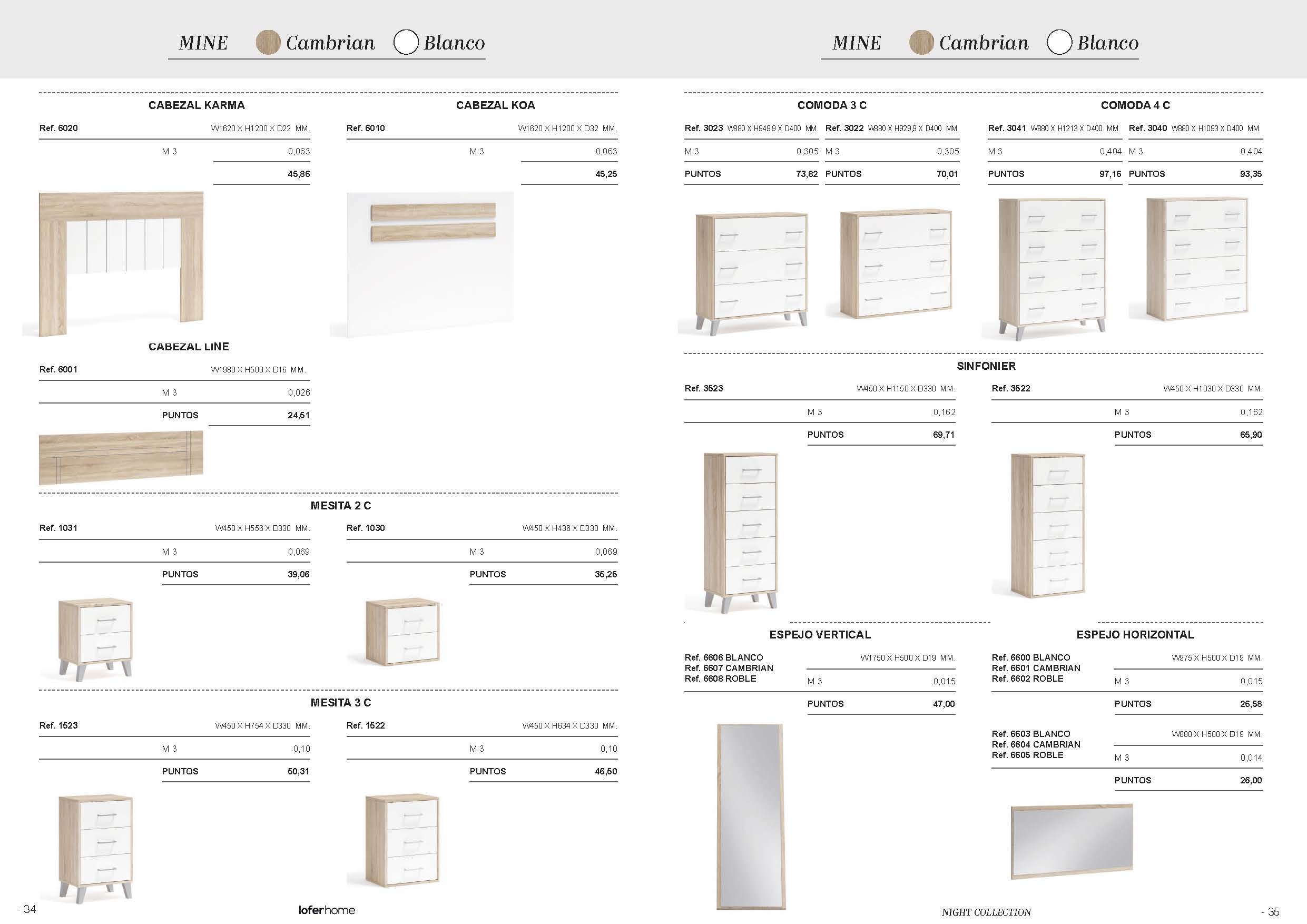1307x924 pixels.
Task: Click the ESPEJO HORIZONTAL heading
Action: 1135,635
